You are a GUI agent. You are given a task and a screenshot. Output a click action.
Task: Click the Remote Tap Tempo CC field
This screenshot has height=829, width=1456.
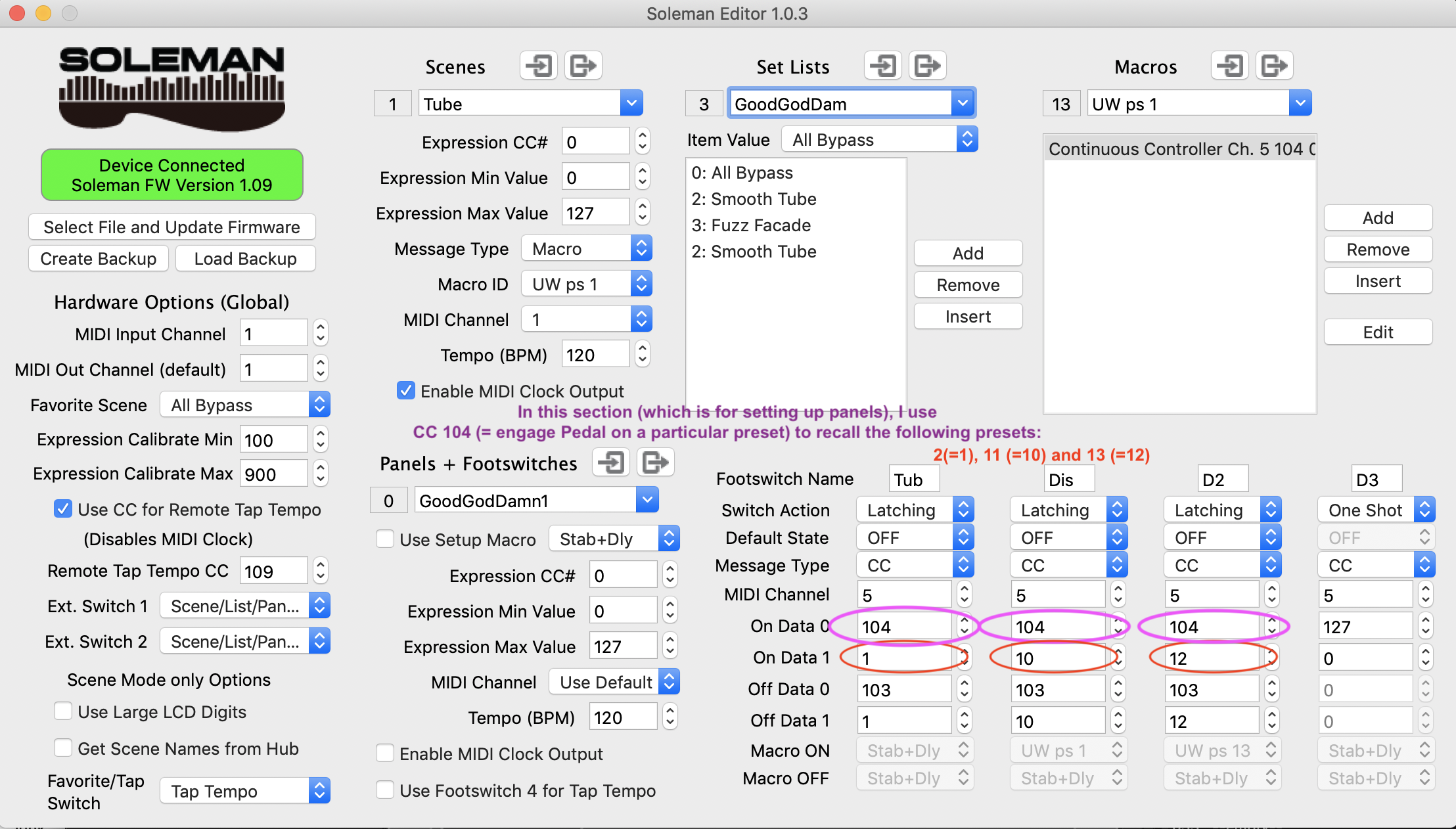[274, 570]
